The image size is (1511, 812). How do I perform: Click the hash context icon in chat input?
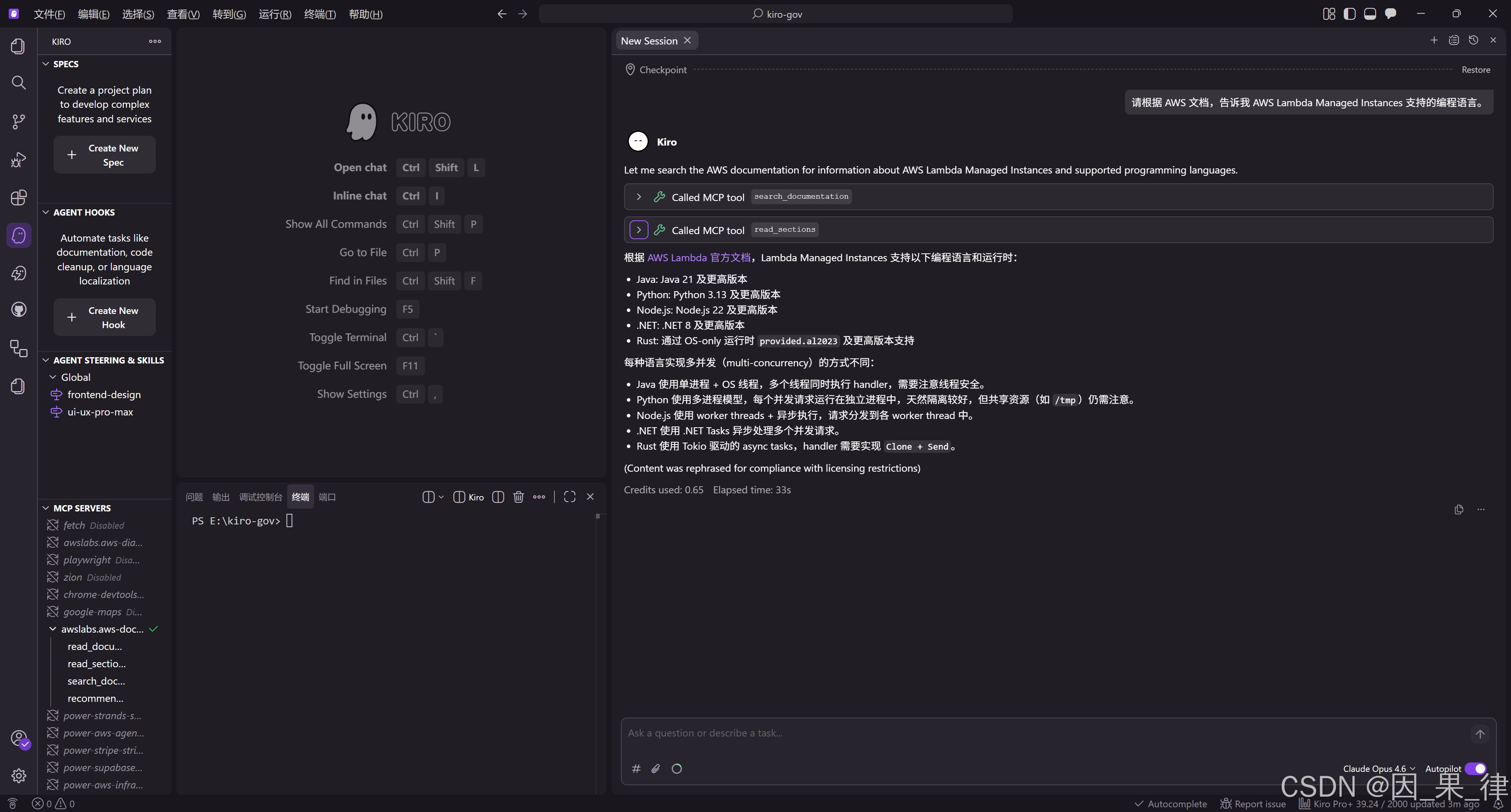tap(636, 768)
